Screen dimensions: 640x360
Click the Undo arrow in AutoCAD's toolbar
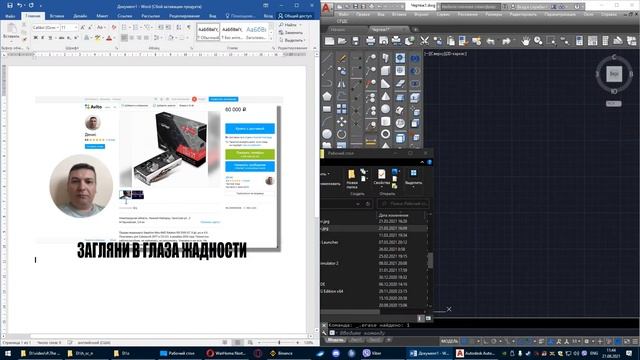click(491, 41)
